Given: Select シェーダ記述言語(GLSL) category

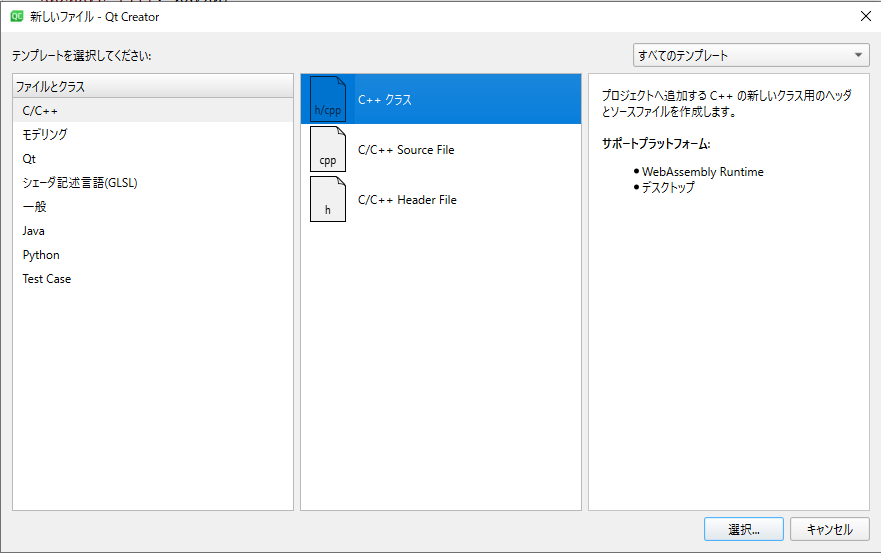Looking at the screenshot, I should 80,183.
